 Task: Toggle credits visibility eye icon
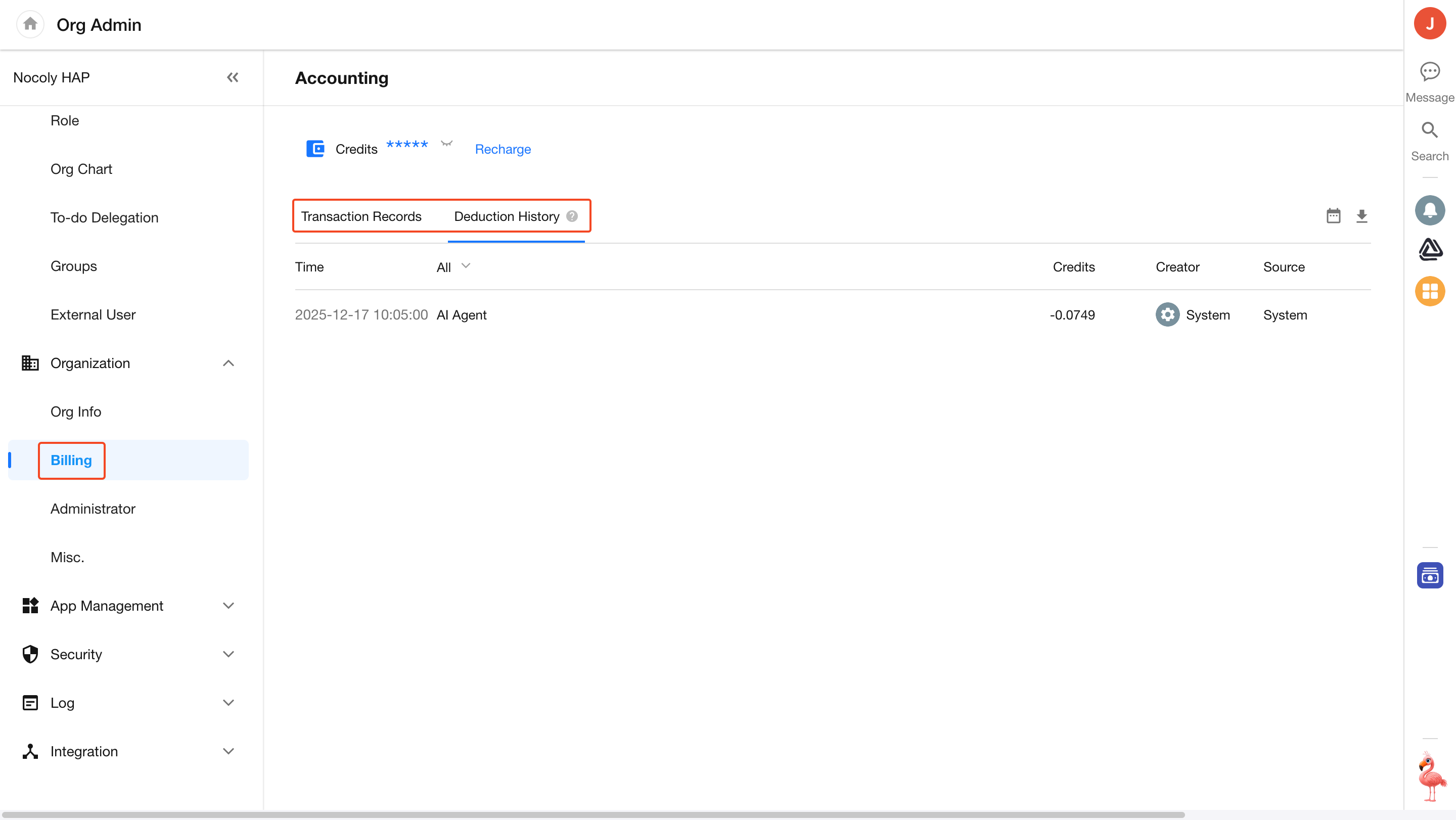[446, 144]
